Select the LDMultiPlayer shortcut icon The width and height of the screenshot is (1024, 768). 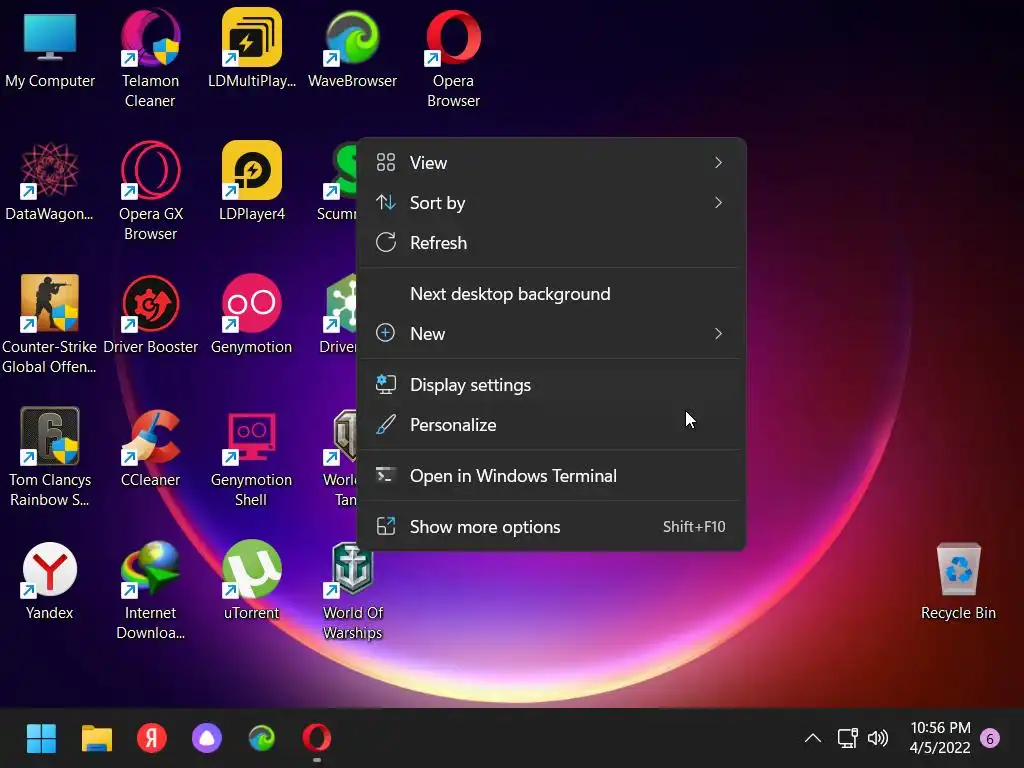[251, 50]
